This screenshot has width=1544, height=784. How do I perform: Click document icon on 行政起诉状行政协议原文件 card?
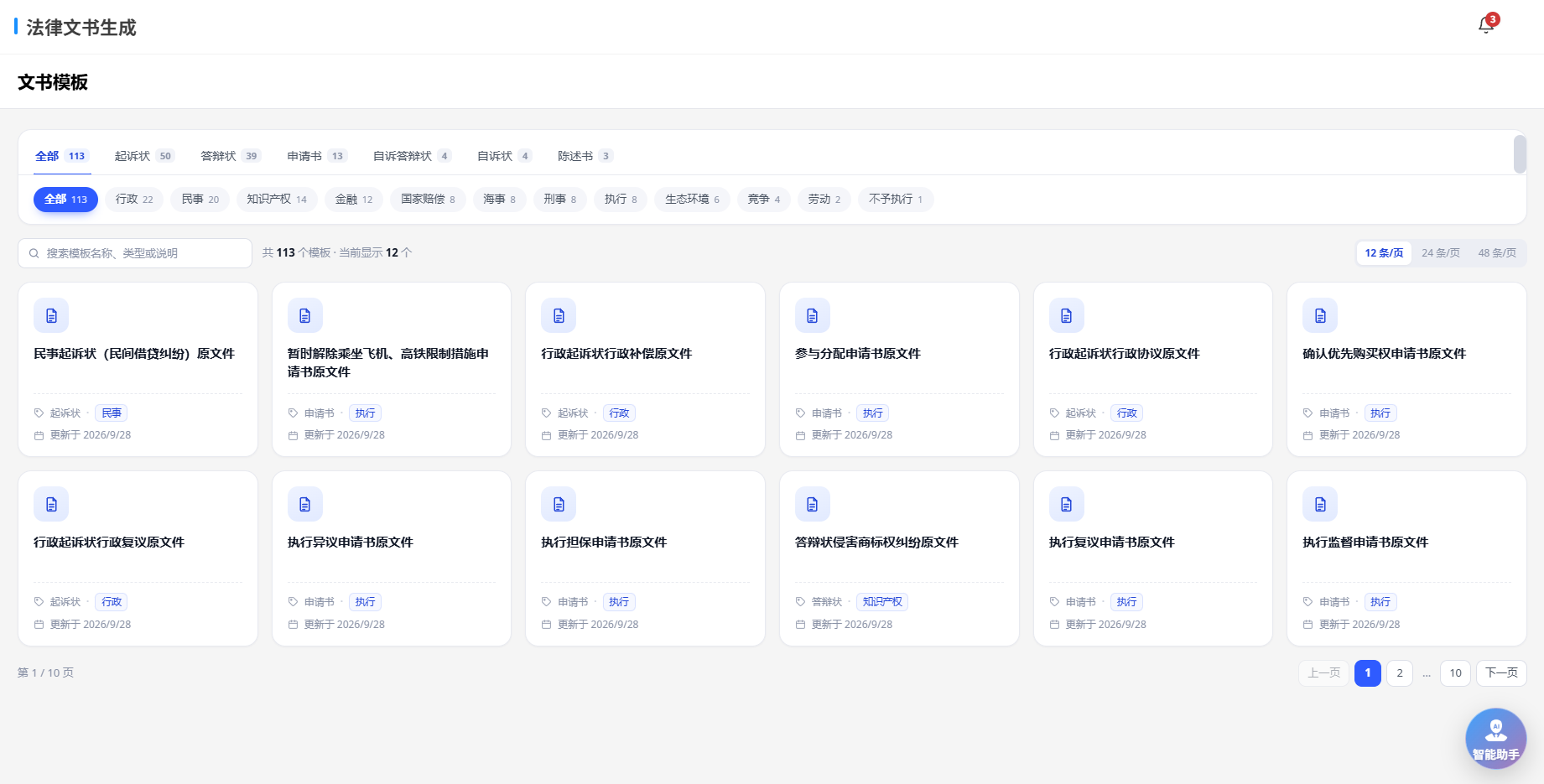pos(1067,316)
